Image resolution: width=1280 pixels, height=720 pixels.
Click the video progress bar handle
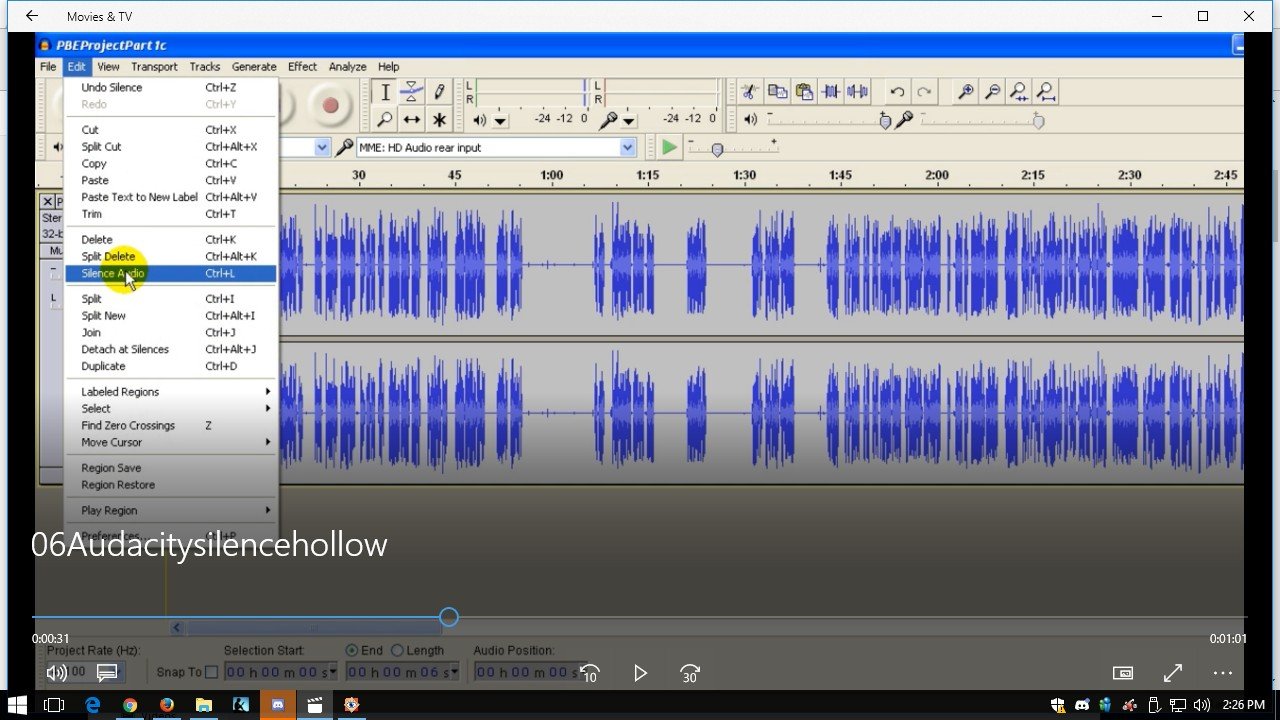(449, 617)
